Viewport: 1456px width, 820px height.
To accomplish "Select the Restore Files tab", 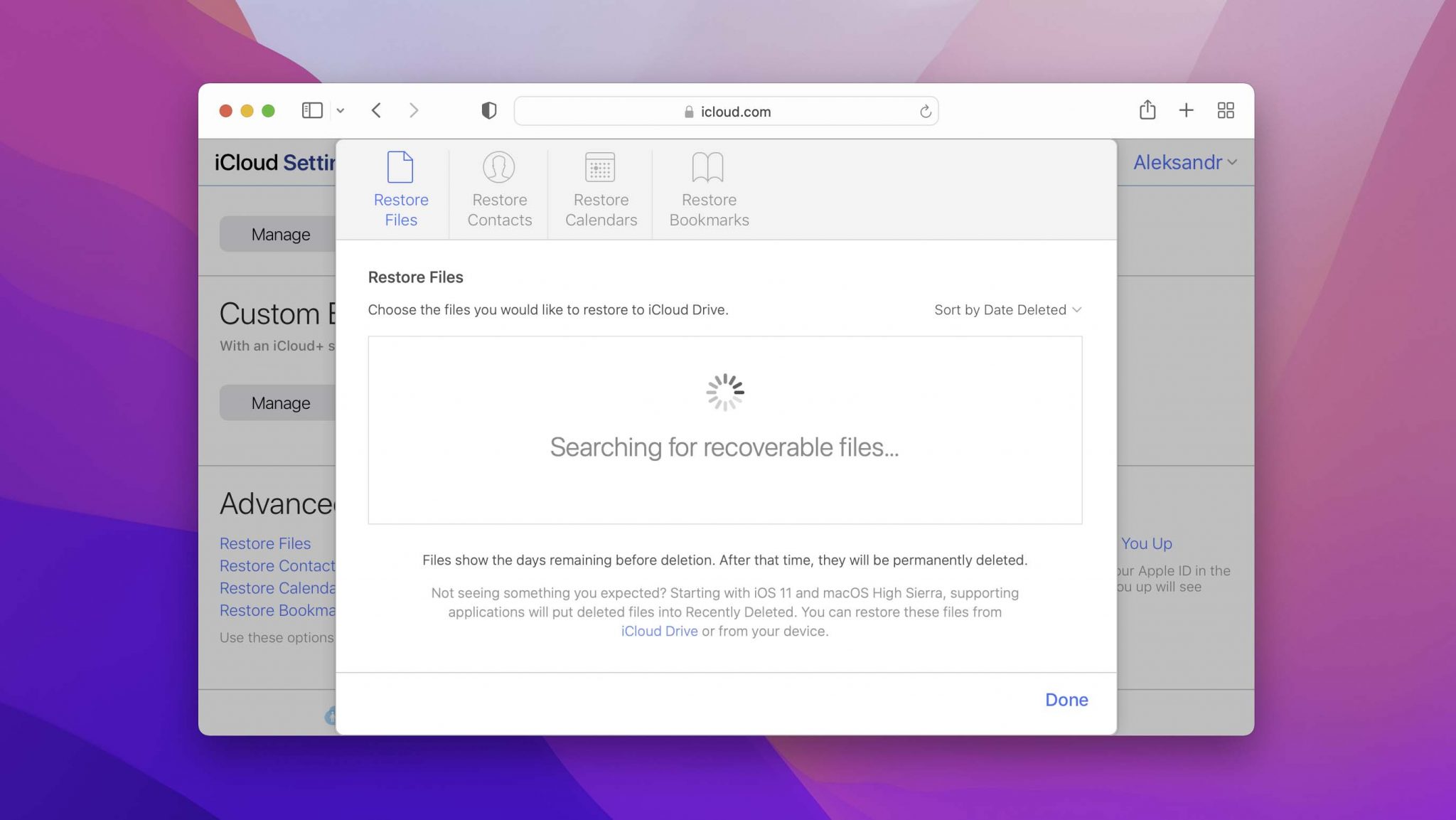I will coord(401,189).
